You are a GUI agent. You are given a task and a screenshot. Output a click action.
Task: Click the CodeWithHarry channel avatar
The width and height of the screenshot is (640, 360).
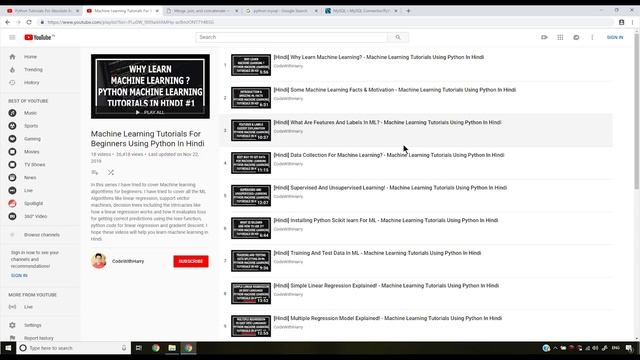pos(99,261)
